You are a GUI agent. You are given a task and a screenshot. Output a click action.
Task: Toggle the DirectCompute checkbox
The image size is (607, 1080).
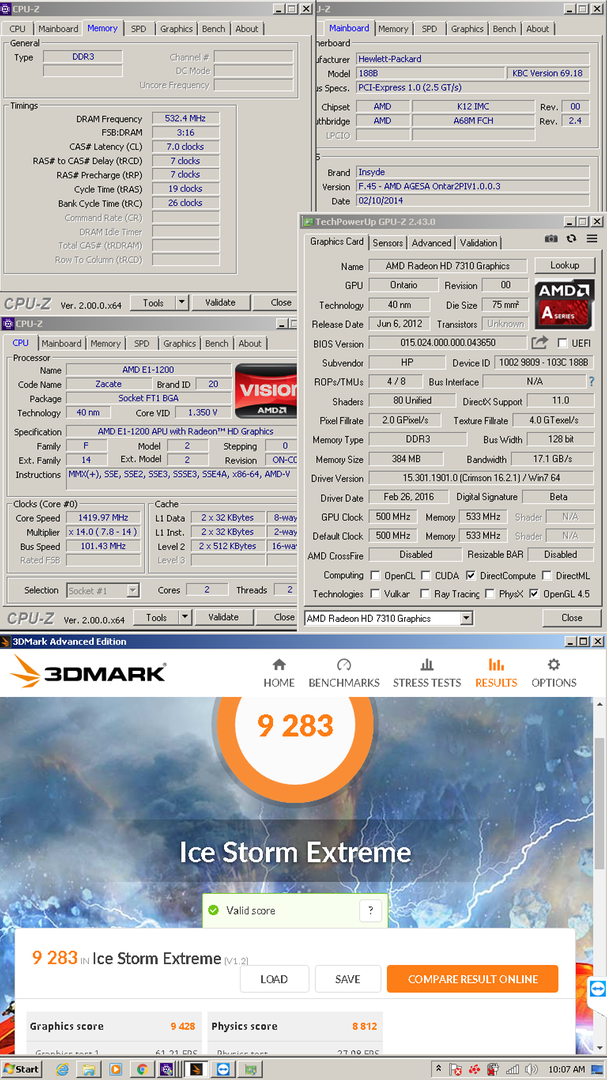471,575
